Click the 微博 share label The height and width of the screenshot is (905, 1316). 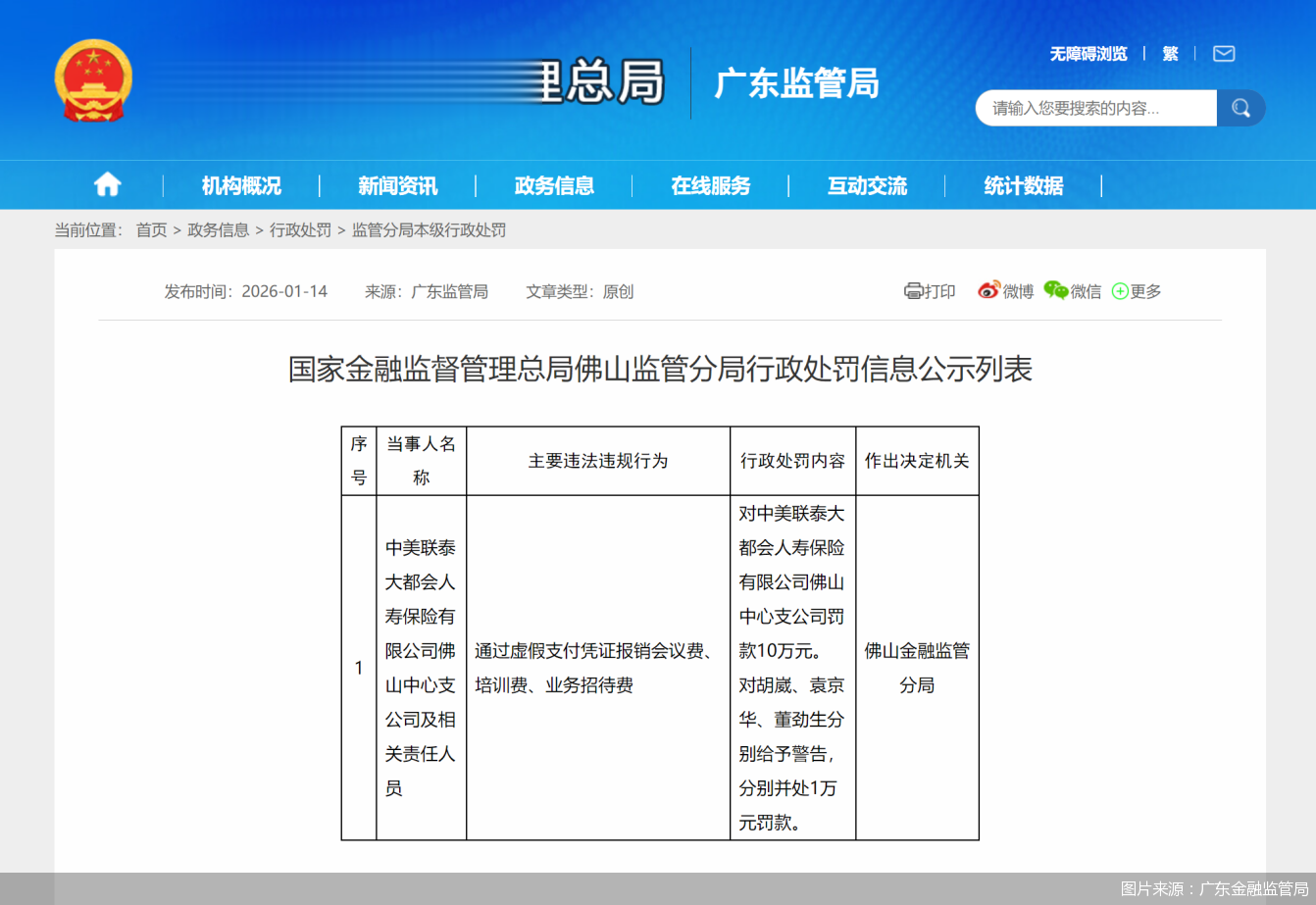point(1018,291)
